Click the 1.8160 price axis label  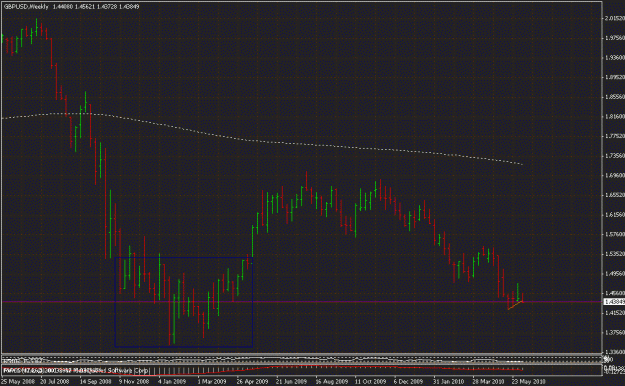[x=615, y=116]
